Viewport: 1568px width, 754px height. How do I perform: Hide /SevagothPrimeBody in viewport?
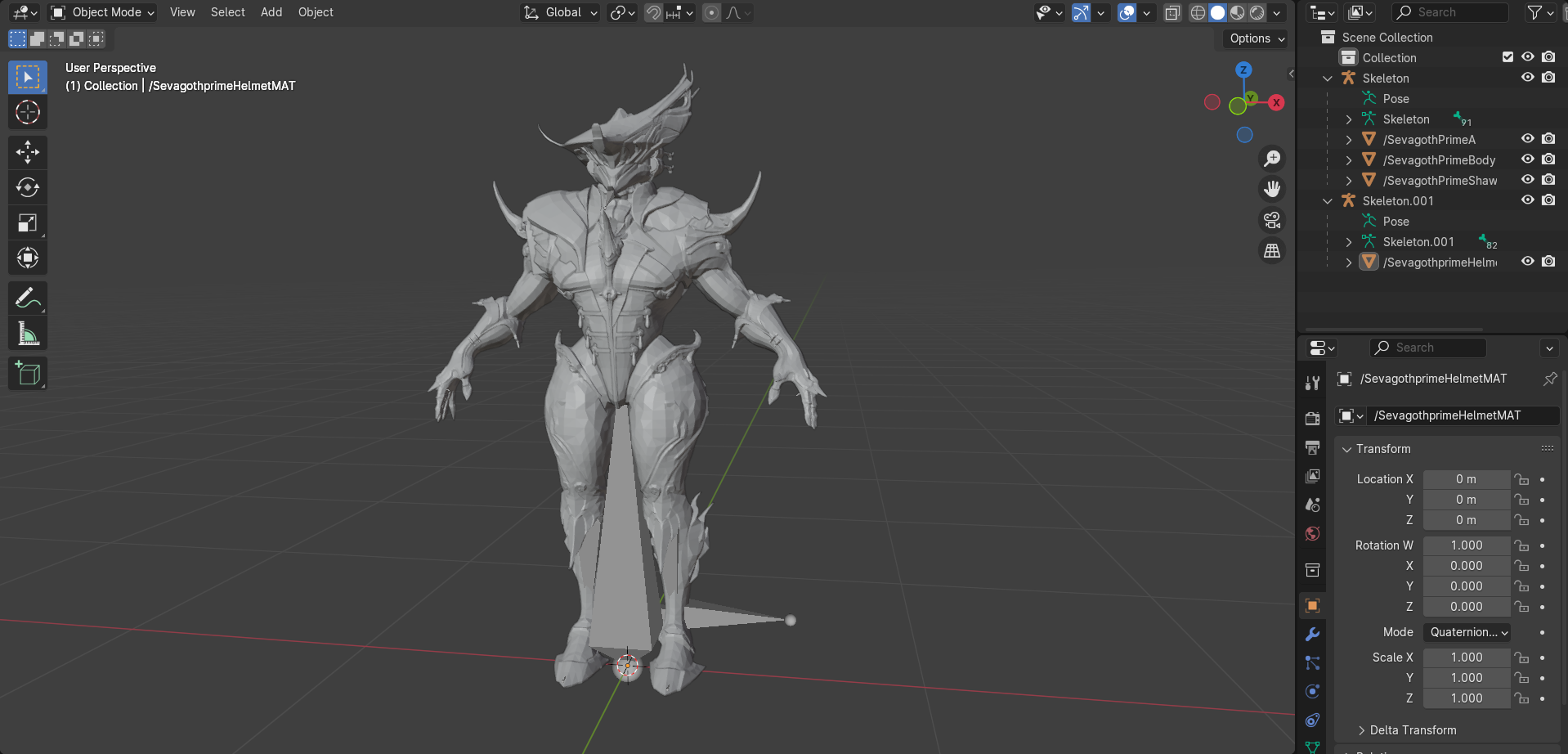pyautogui.click(x=1527, y=159)
